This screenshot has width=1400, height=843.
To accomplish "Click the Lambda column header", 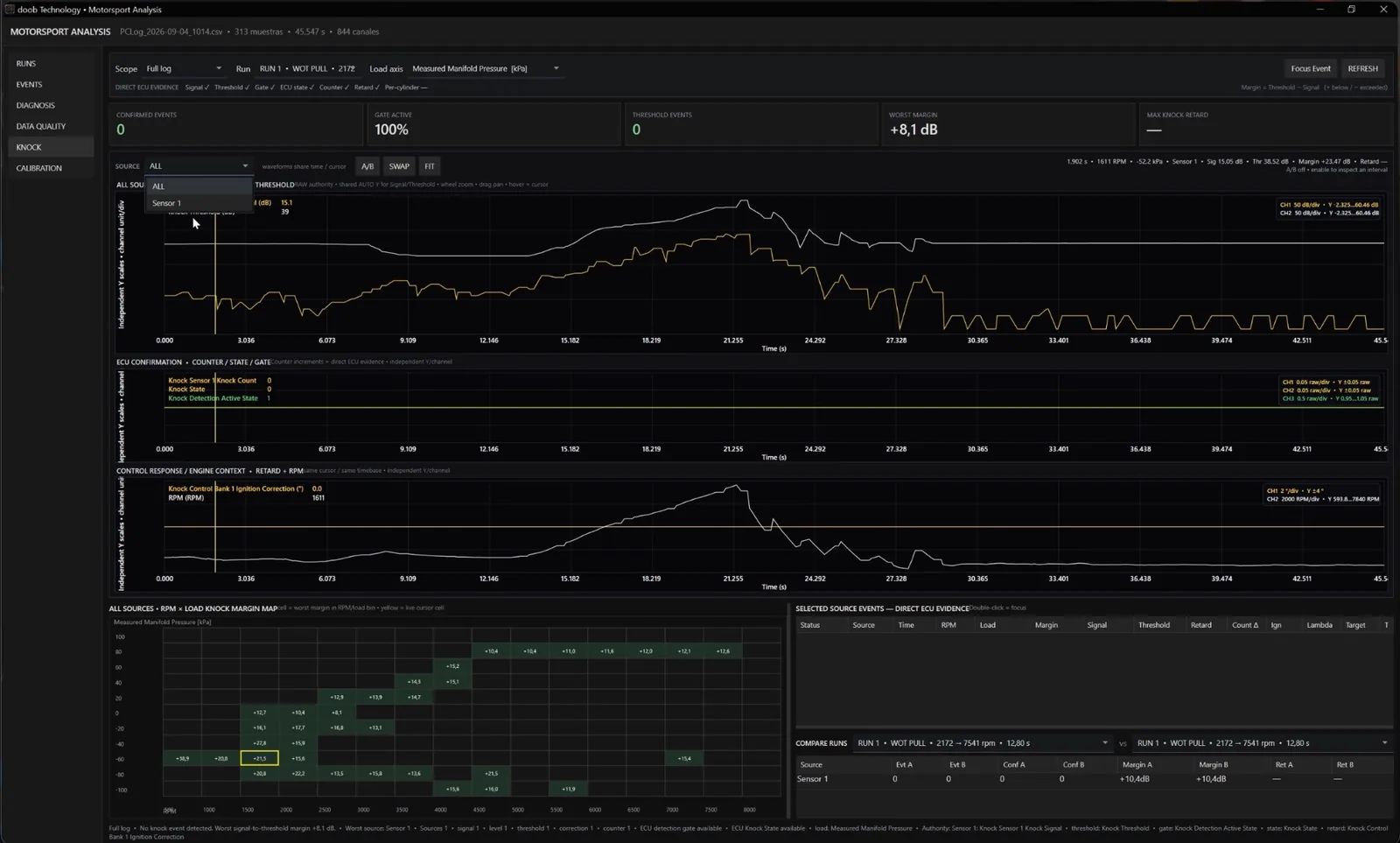I will click(x=1319, y=625).
